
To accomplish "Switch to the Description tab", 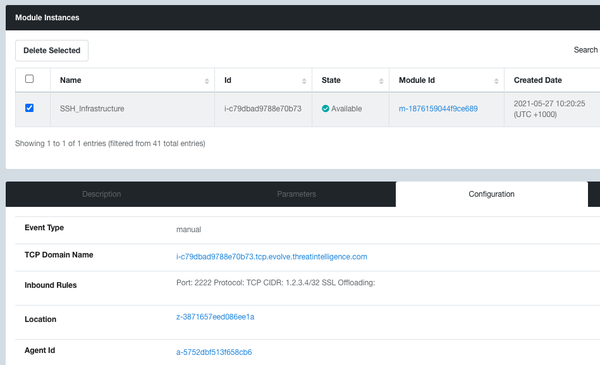I will coord(101,194).
